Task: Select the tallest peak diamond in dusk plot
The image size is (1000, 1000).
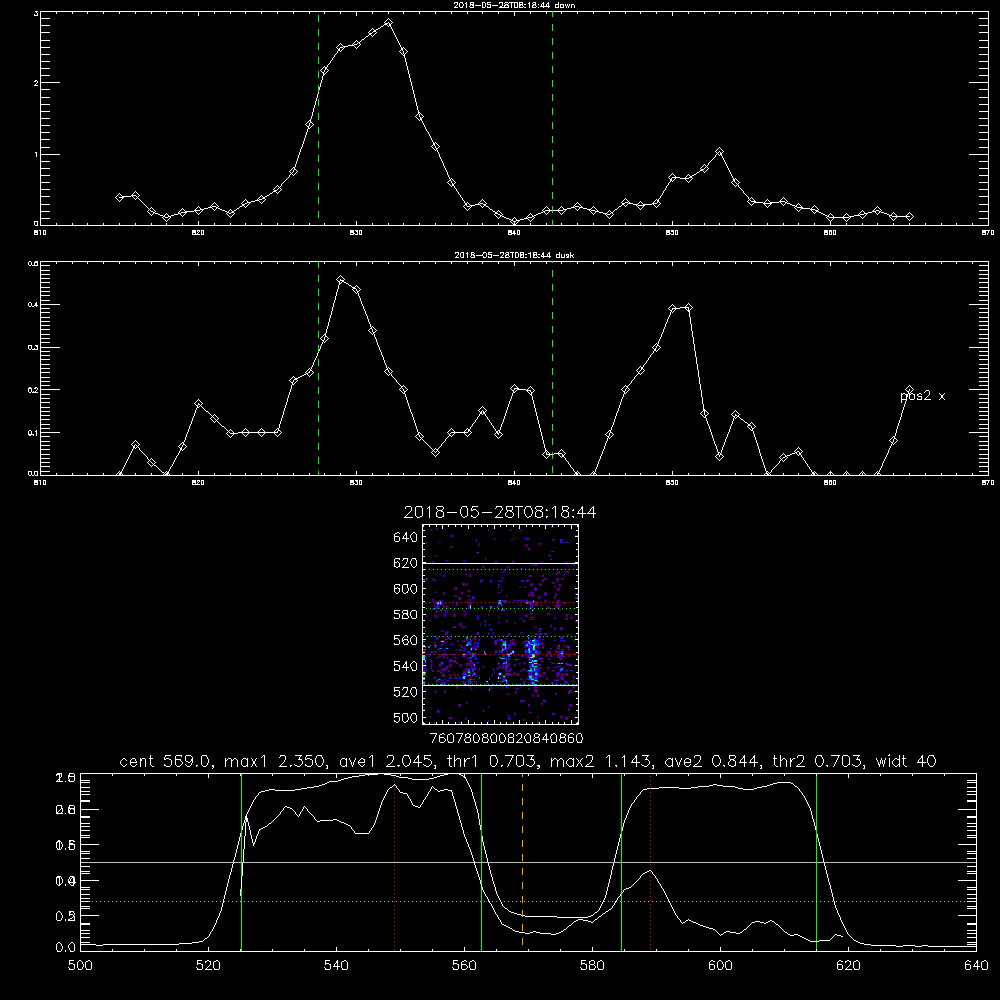Action: tap(341, 280)
